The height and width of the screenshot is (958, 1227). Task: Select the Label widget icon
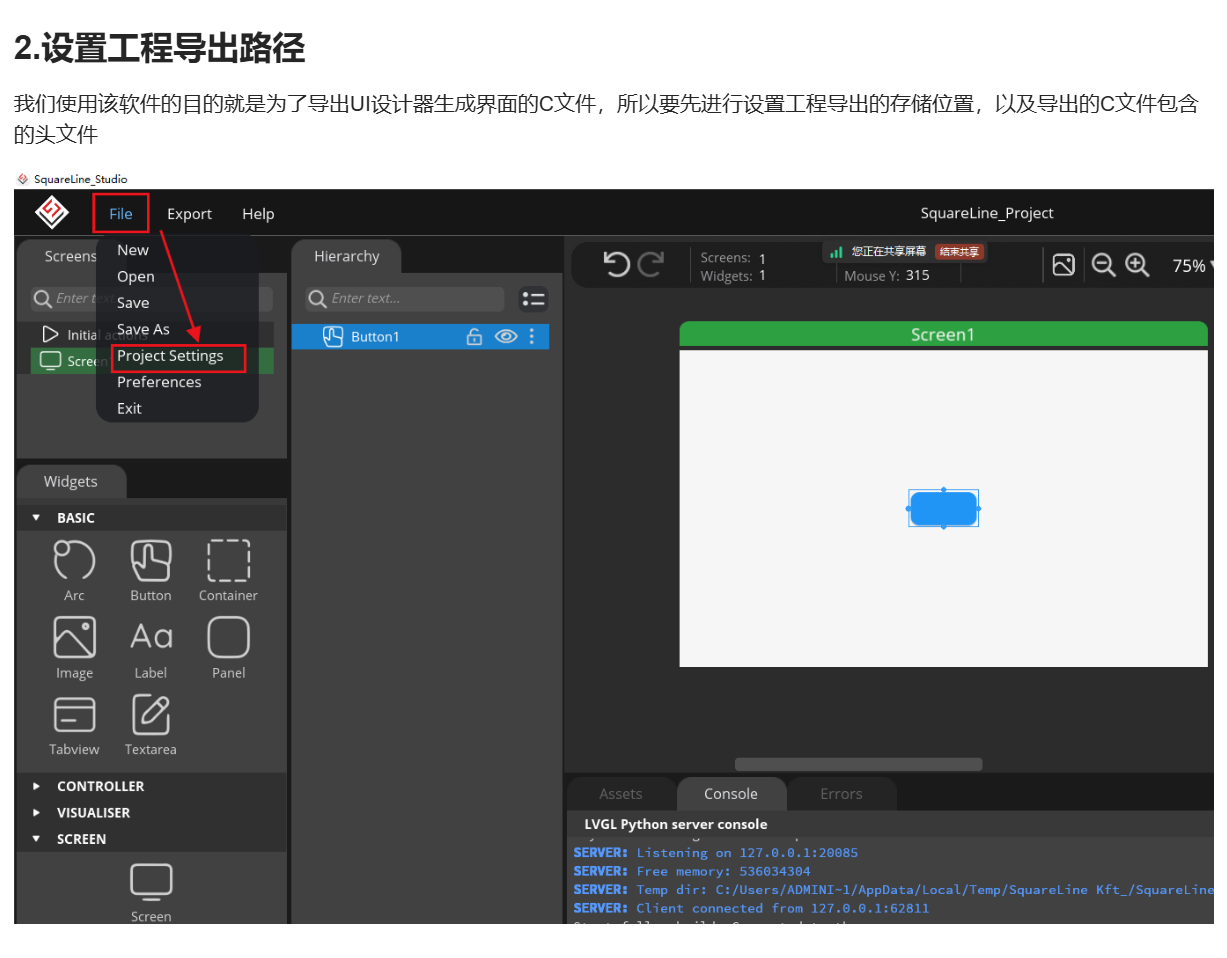tap(151, 637)
